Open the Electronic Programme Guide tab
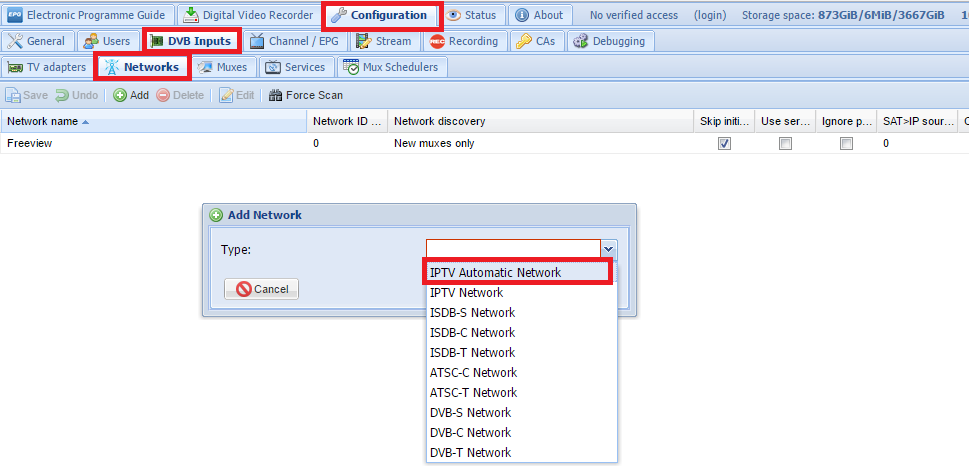Image resolution: width=969 pixels, height=474 pixels. point(87,15)
